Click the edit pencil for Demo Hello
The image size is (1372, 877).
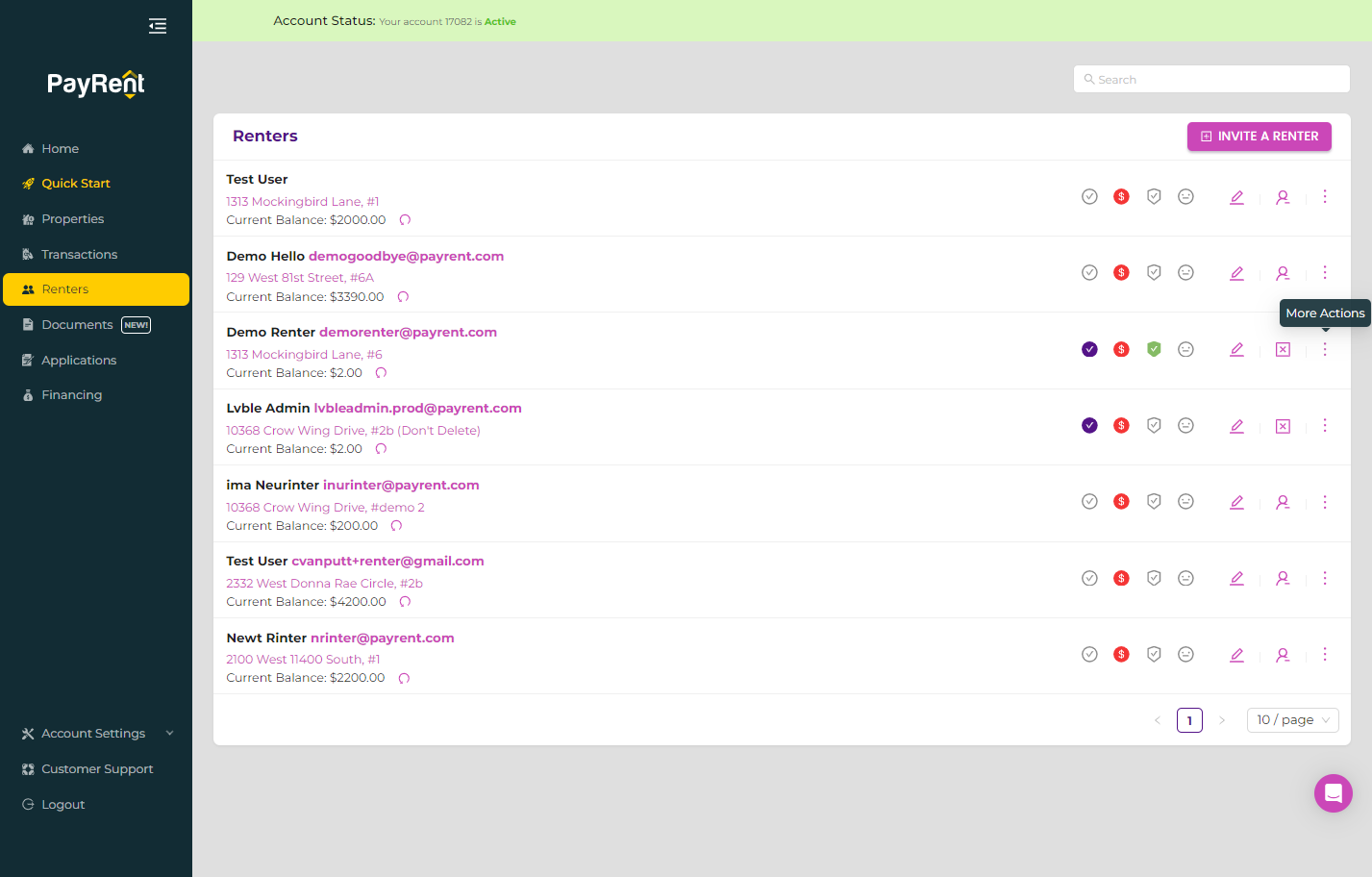[x=1236, y=273]
